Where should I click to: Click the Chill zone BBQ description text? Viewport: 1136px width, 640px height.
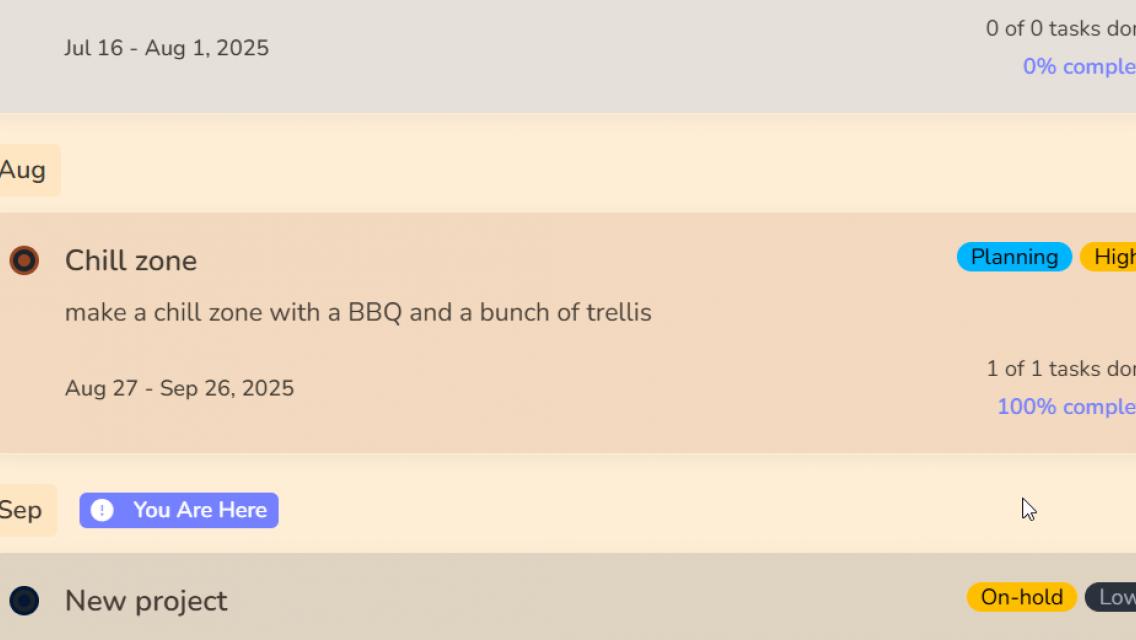pyautogui.click(x=358, y=313)
